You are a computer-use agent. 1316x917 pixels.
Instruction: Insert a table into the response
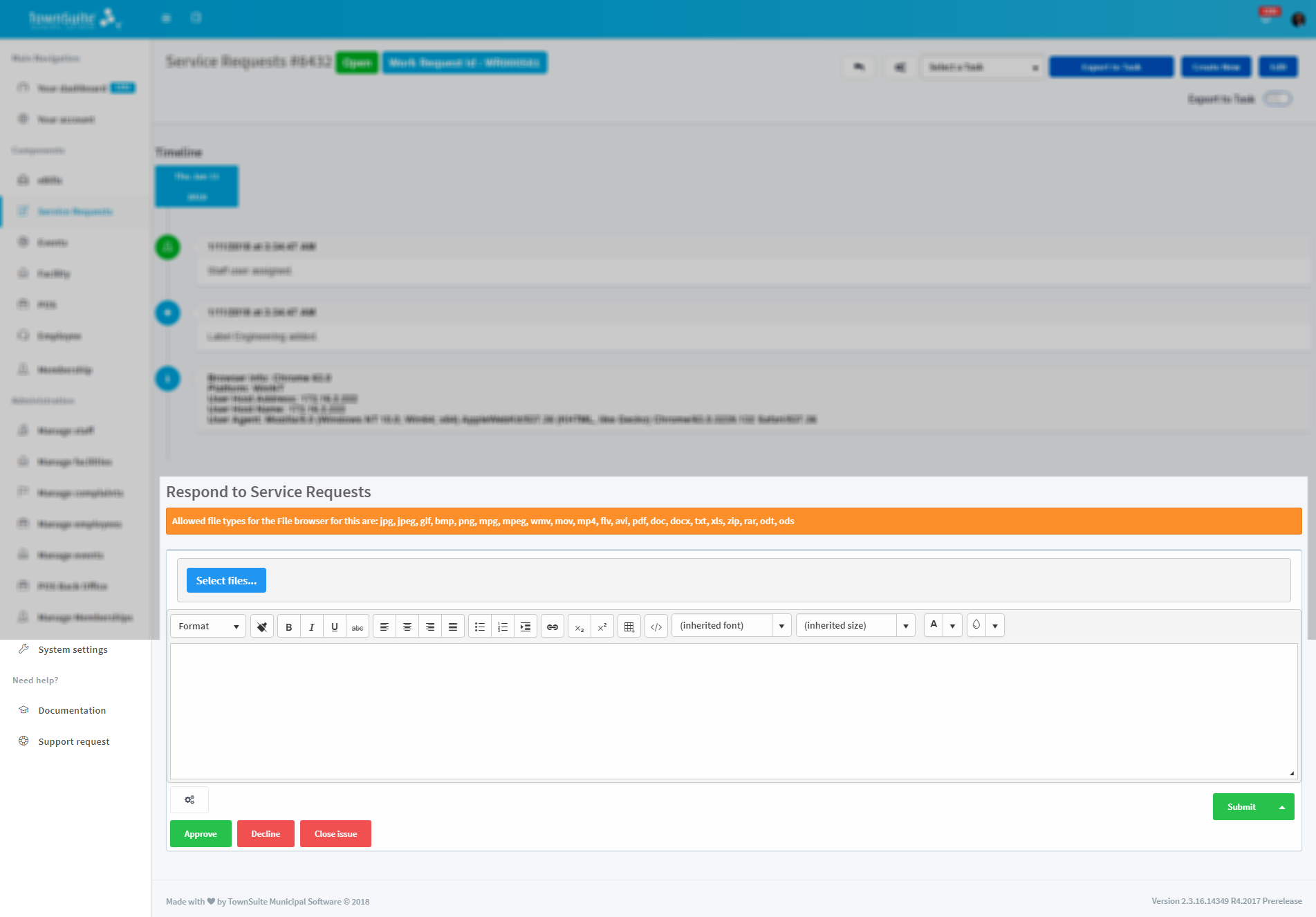pyautogui.click(x=629, y=625)
